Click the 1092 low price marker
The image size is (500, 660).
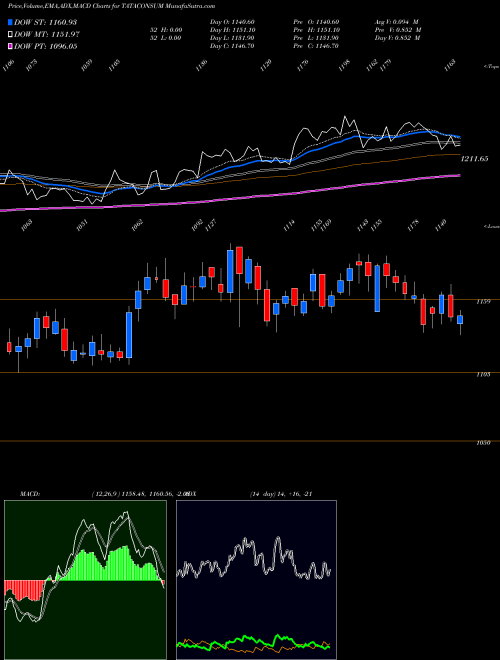197,225
